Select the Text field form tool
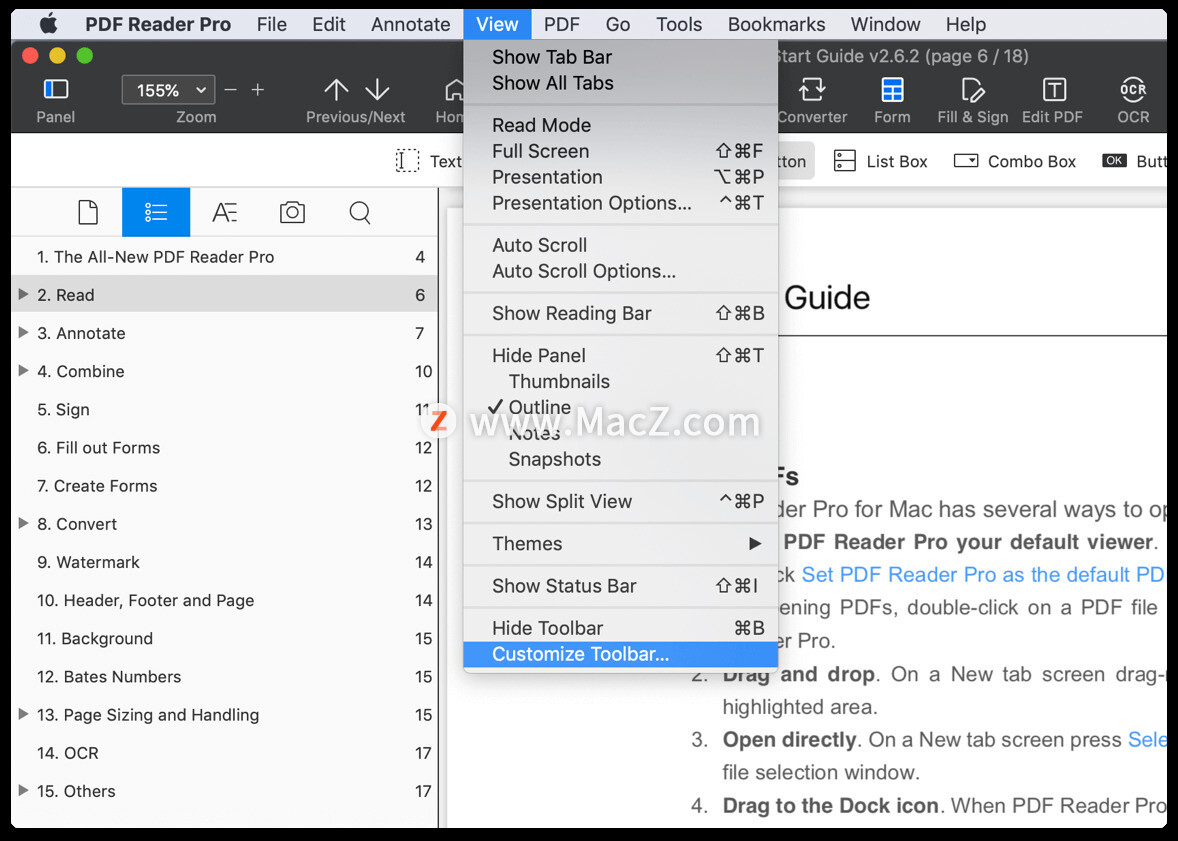The image size is (1178, 841). click(x=429, y=161)
